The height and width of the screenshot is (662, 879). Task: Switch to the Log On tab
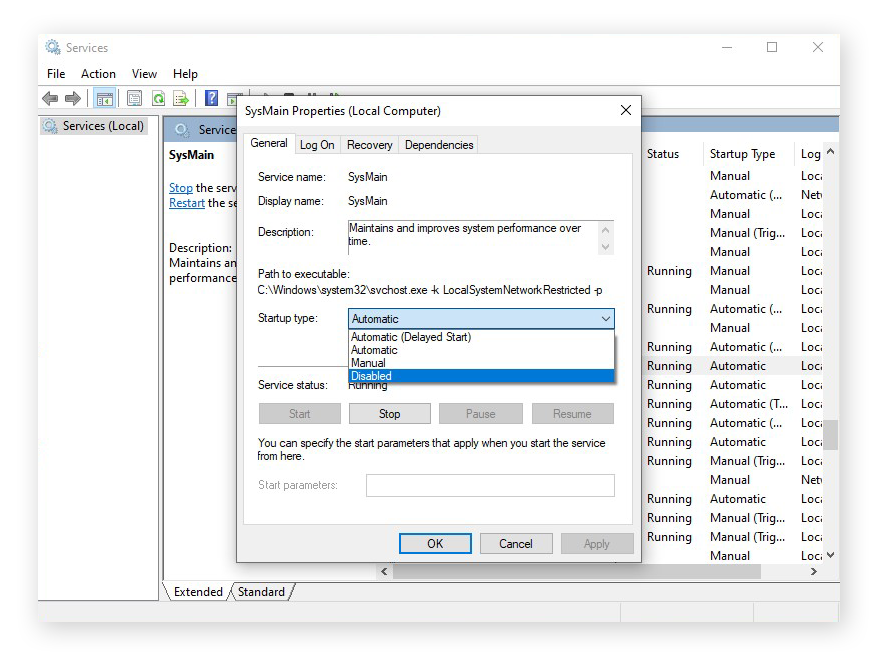pos(316,144)
